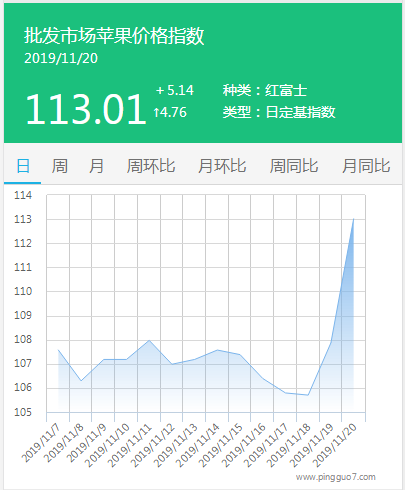Click the chart peak point at 113
405x490 pixels.
(353, 219)
